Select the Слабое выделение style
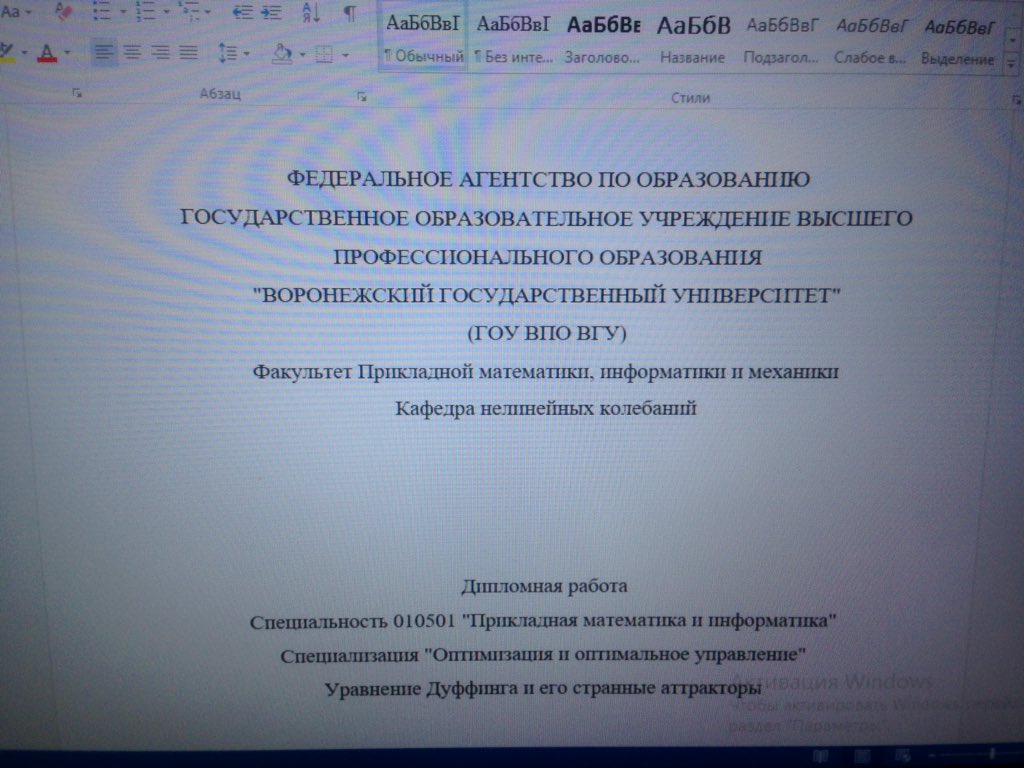 click(871, 41)
